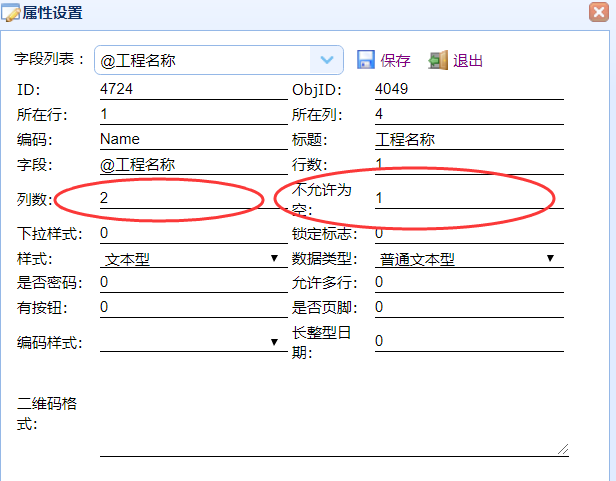Click the text area resize handle

point(563,449)
